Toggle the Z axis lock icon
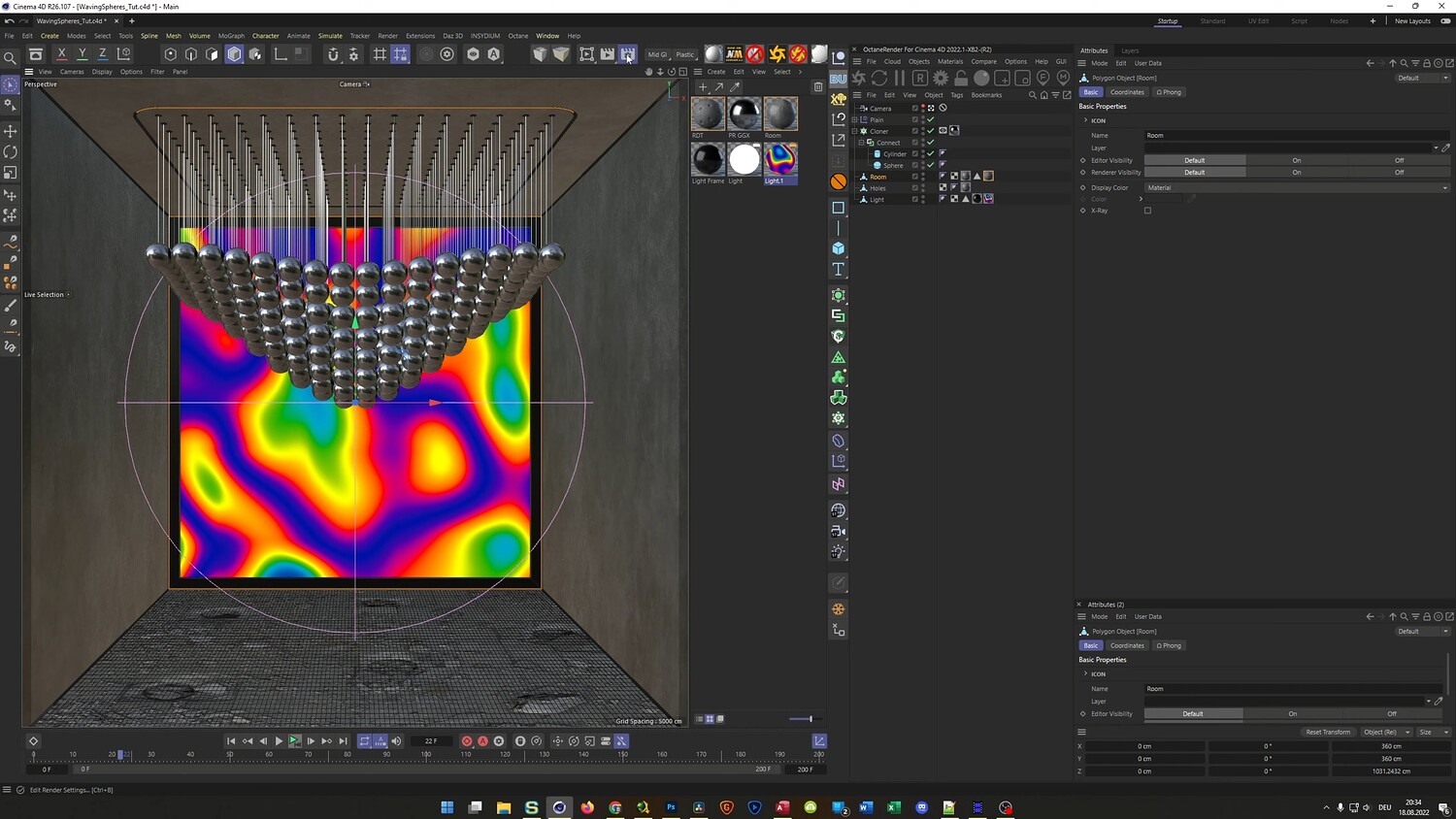1456x819 pixels. point(103,54)
